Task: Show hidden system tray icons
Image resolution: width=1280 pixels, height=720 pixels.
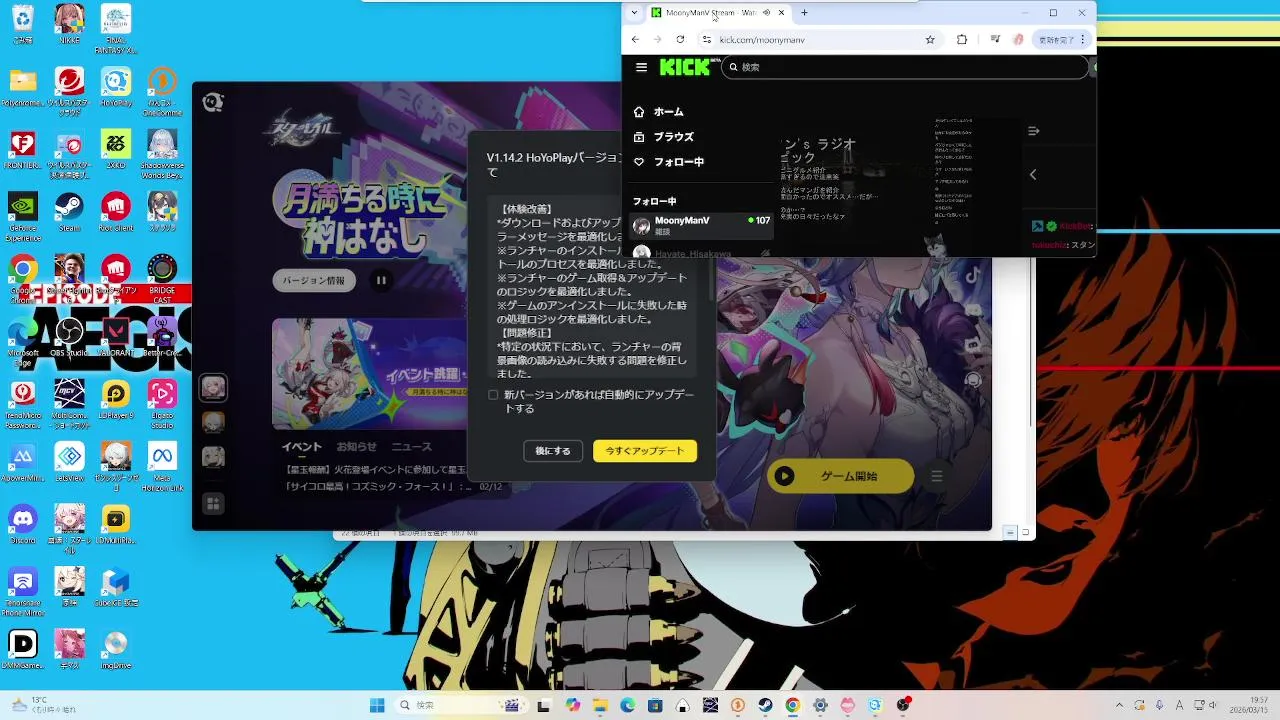Action: tap(1119, 705)
